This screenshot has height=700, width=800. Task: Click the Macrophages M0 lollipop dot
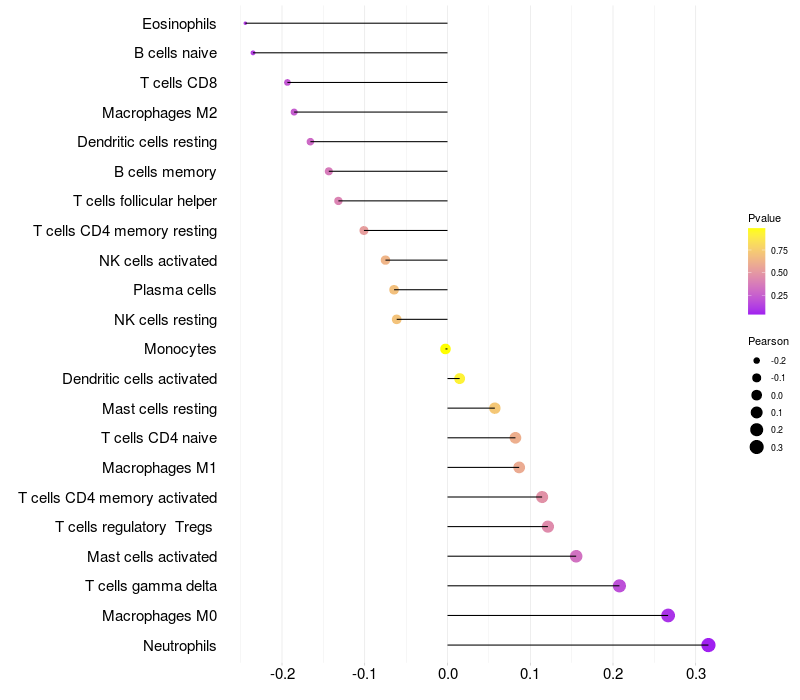tap(668, 615)
